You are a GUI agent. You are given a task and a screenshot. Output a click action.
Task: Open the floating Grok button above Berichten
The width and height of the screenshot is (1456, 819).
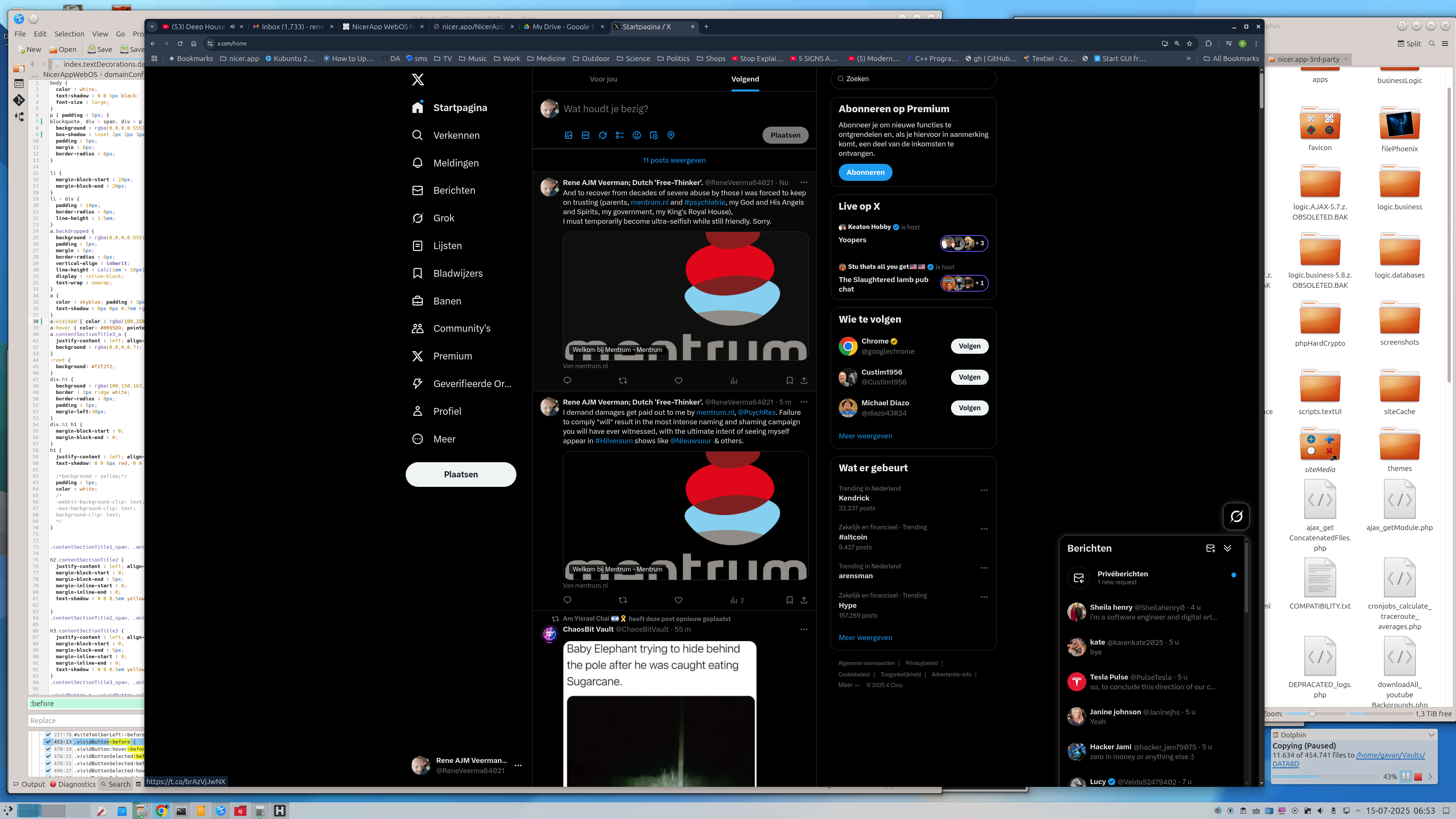(x=1236, y=516)
